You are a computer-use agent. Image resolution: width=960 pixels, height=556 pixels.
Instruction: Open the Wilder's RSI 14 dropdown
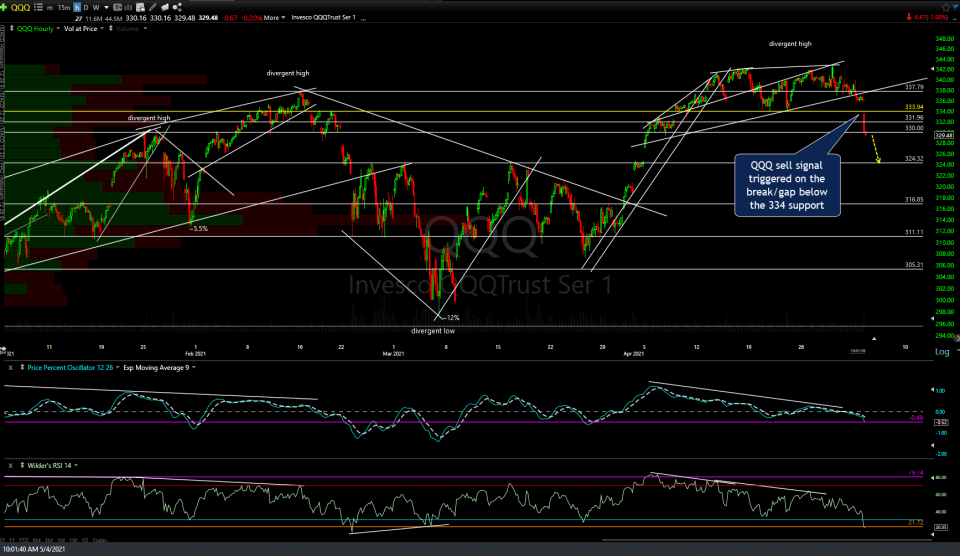pyautogui.click(x=75, y=465)
